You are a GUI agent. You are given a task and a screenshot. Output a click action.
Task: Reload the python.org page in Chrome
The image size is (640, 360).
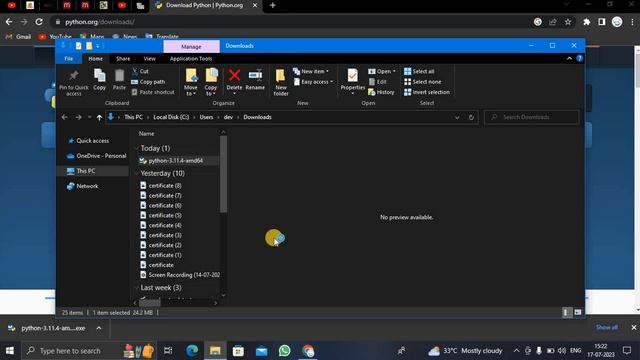pos(39,22)
